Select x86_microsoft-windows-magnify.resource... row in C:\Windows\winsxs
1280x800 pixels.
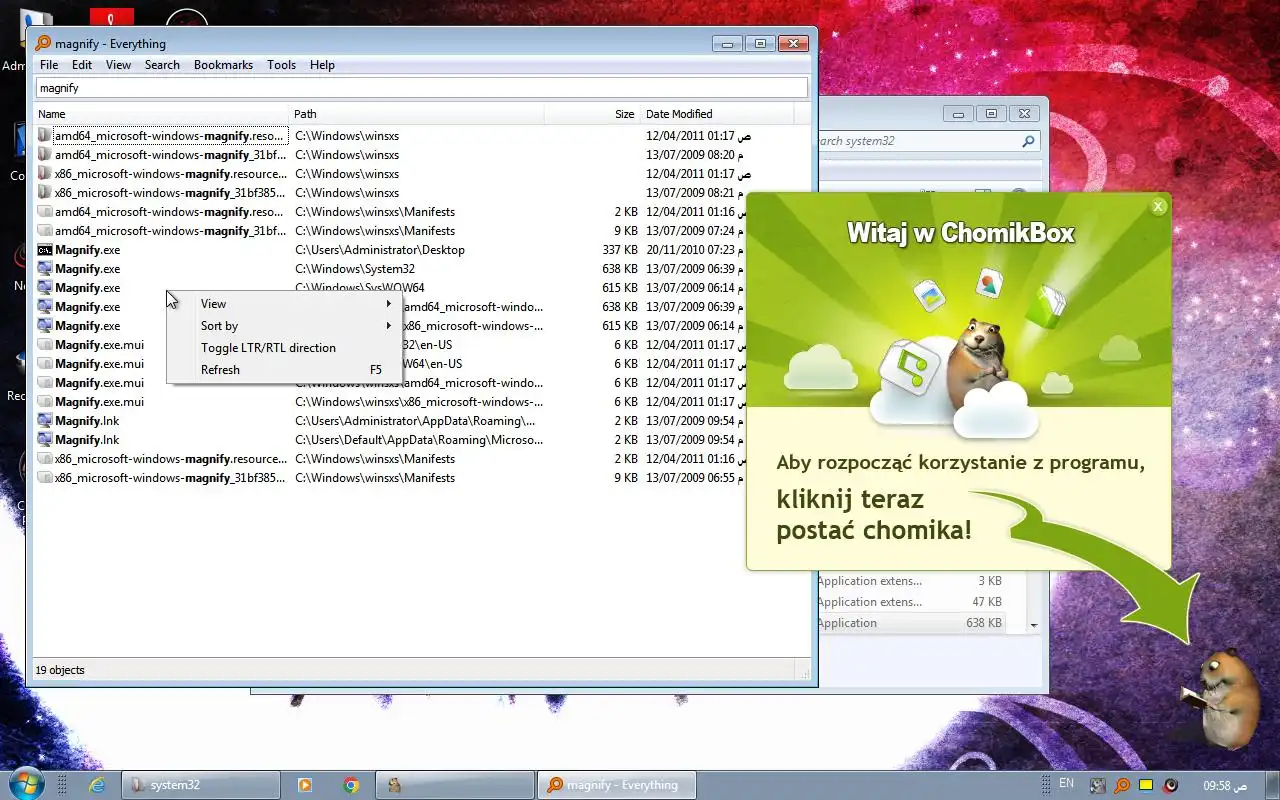[420, 174]
